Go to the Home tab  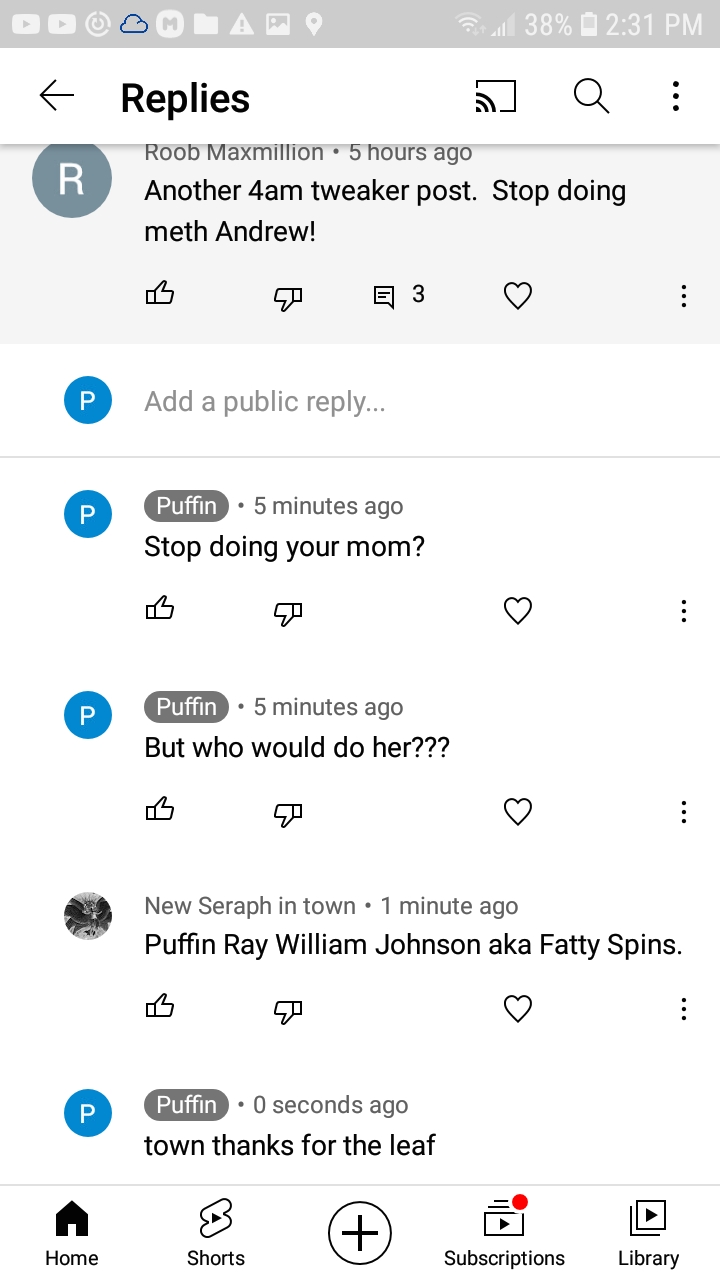click(x=72, y=1233)
